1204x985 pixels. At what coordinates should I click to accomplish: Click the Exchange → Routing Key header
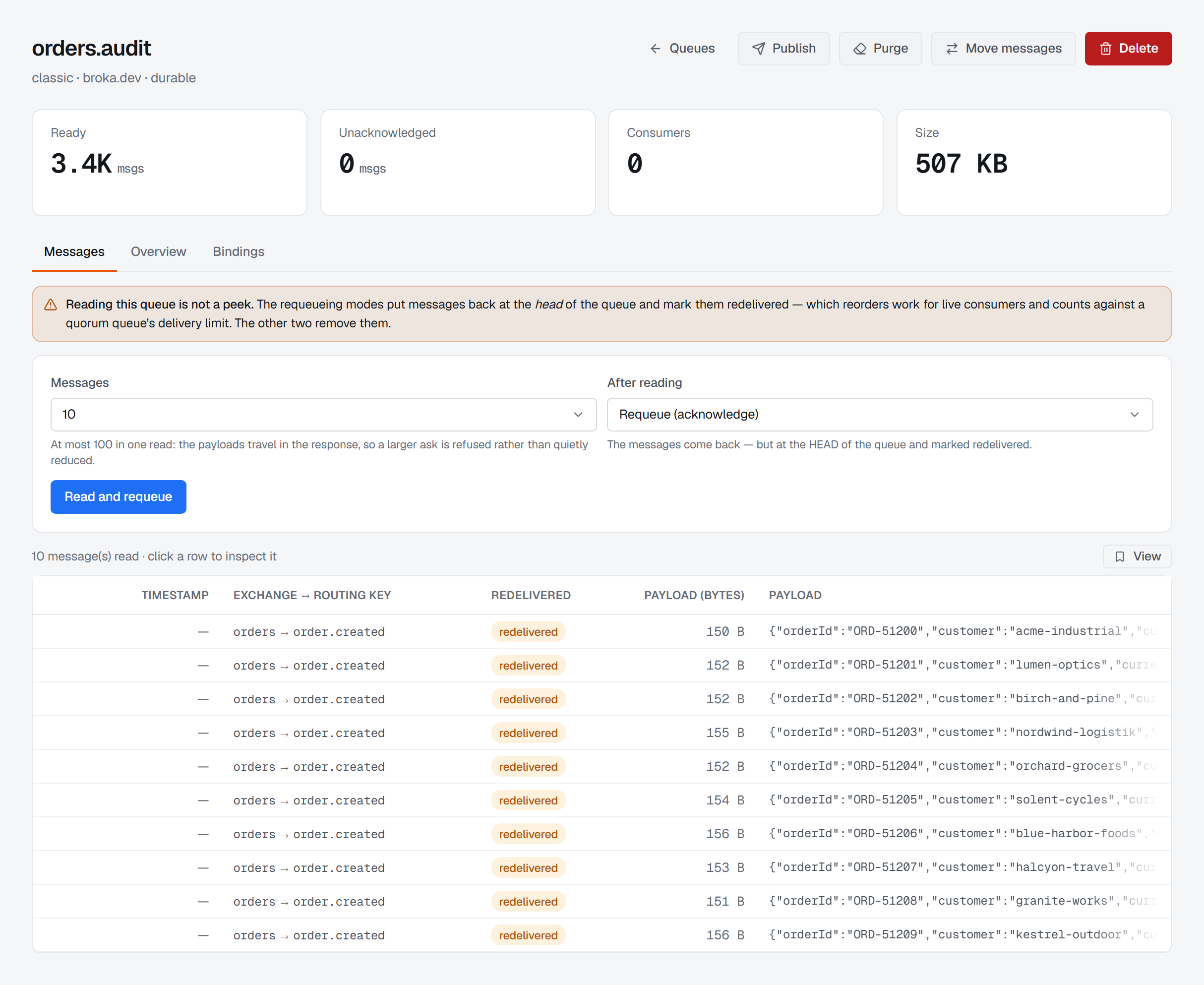[312, 595]
